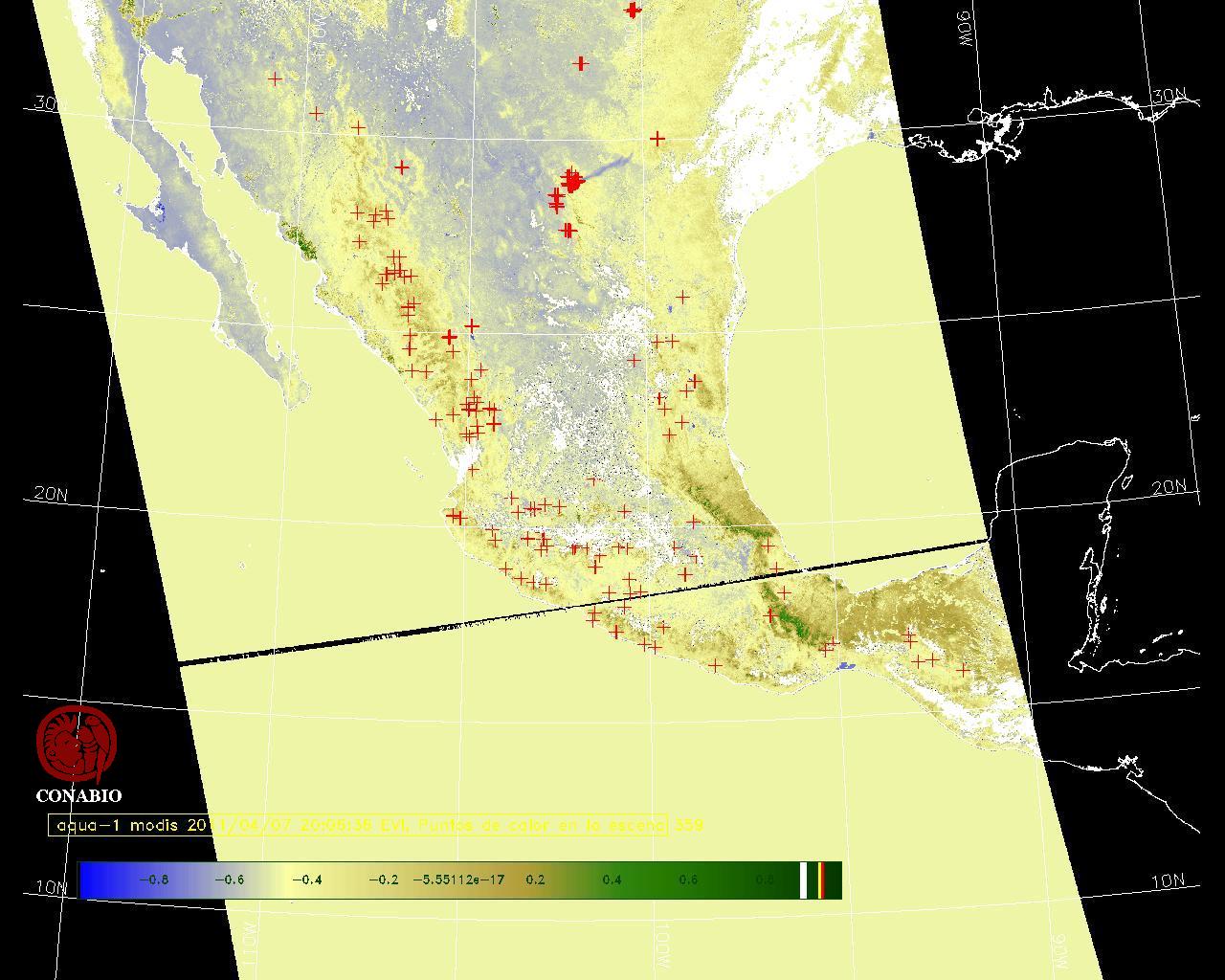The width and height of the screenshot is (1225, 980).
Task: Click the CONABIO text label
Action: click(x=78, y=795)
